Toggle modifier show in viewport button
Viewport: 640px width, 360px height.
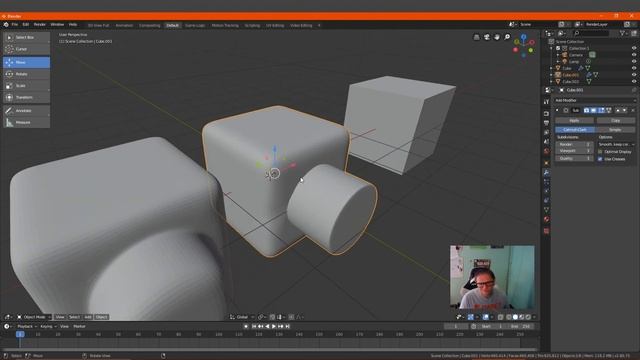(x=593, y=110)
